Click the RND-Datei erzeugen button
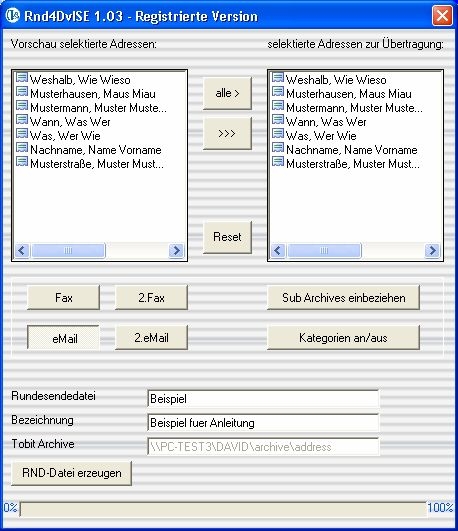 point(71,473)
